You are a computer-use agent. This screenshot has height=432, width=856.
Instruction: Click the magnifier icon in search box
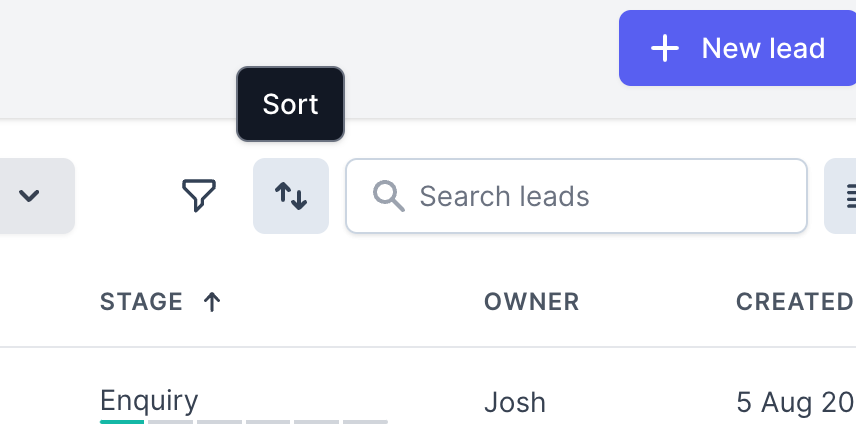pos(388,196)
